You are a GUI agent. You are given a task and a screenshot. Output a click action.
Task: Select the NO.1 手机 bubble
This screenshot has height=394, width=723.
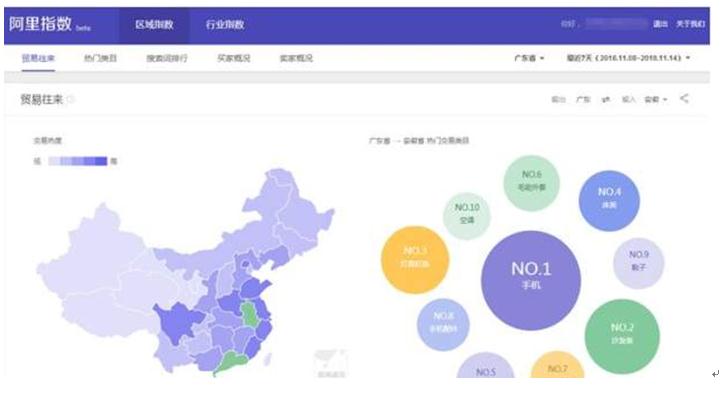pos(531,281)
